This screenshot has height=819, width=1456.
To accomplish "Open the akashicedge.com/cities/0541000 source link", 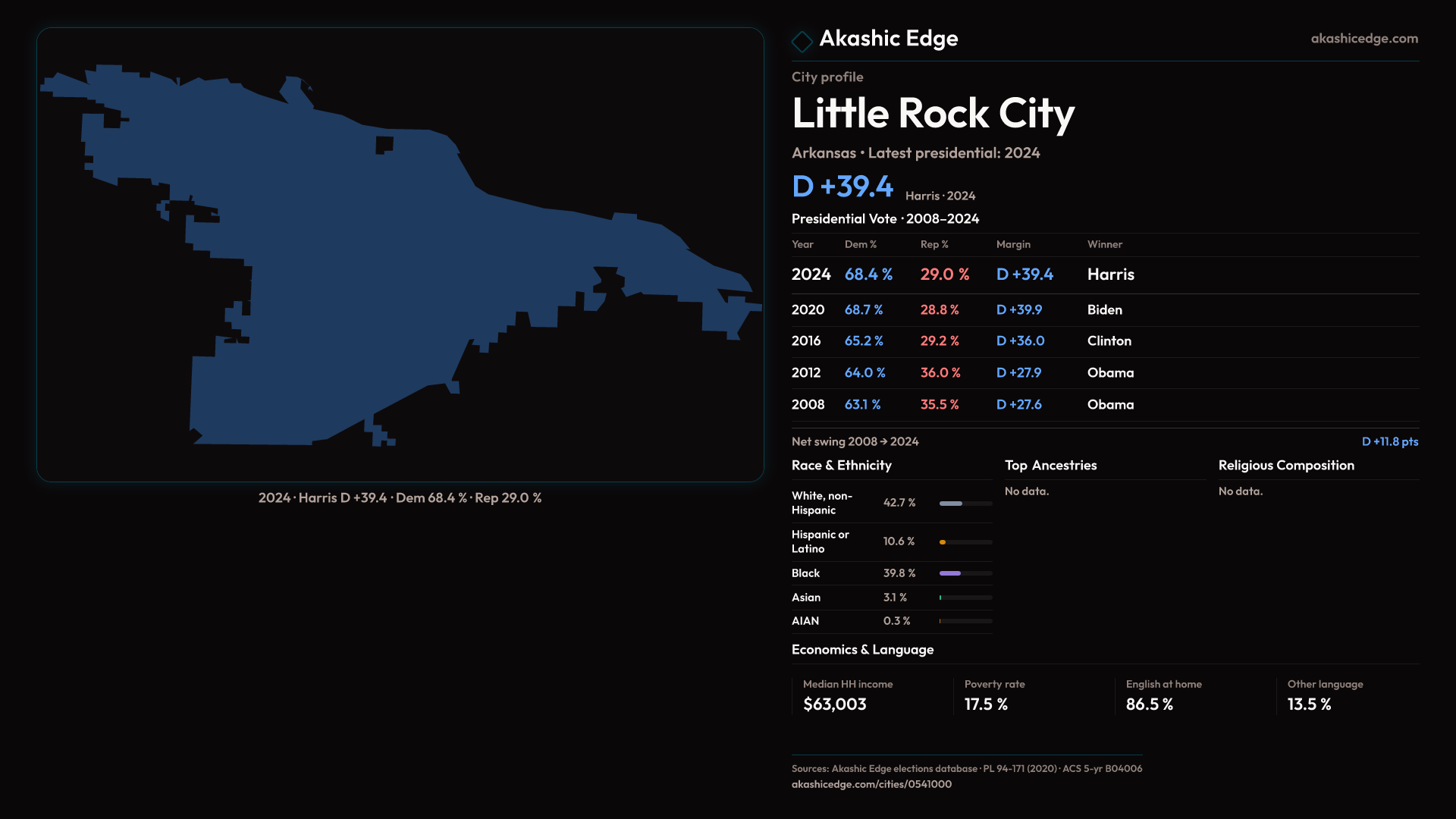I will click(x=871, y=784).
